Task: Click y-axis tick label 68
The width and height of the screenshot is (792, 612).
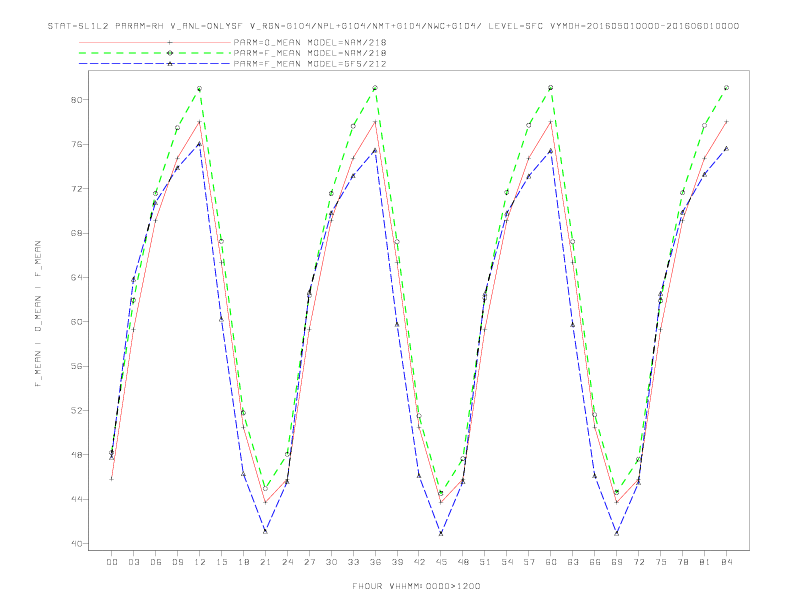Action: [x=75, y=233]
